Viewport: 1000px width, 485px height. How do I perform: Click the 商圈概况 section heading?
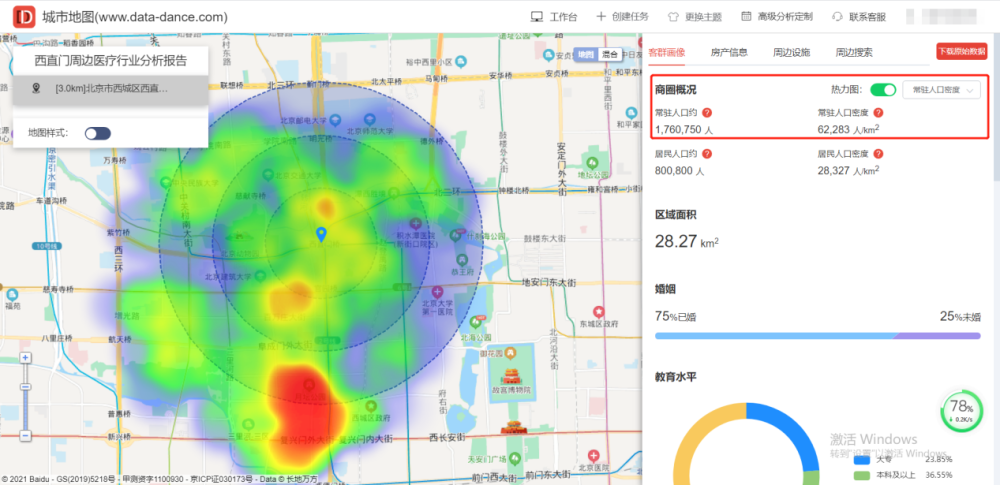[675, 90]
